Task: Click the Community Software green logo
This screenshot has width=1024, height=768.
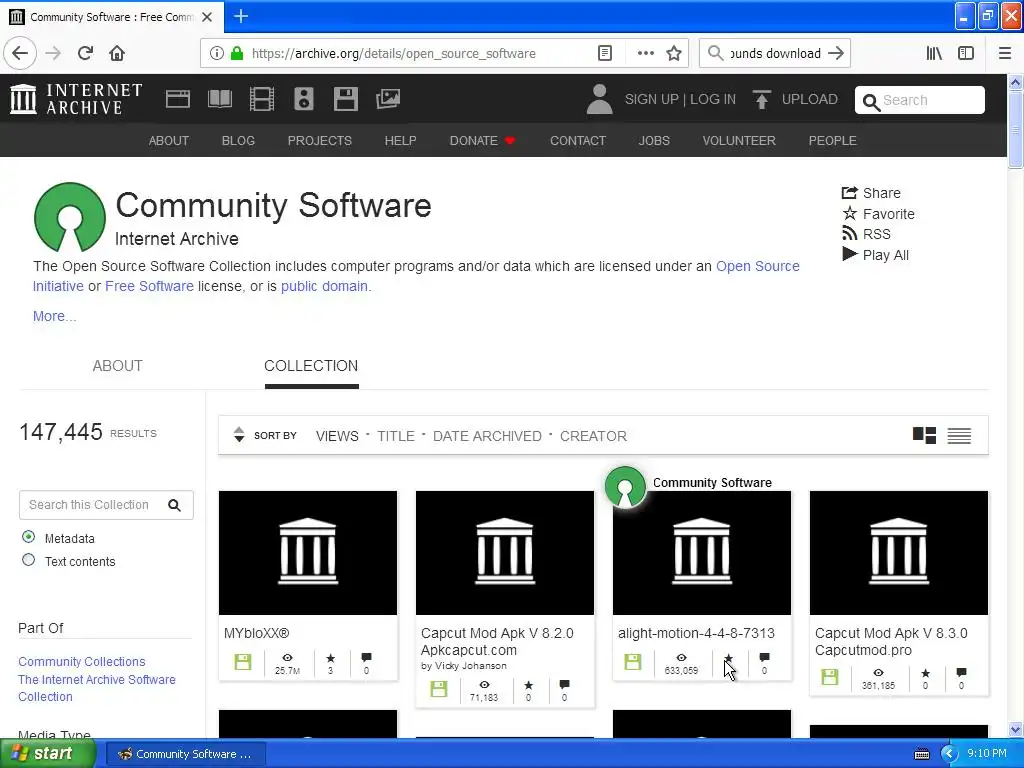Action: tap(70, 217)
